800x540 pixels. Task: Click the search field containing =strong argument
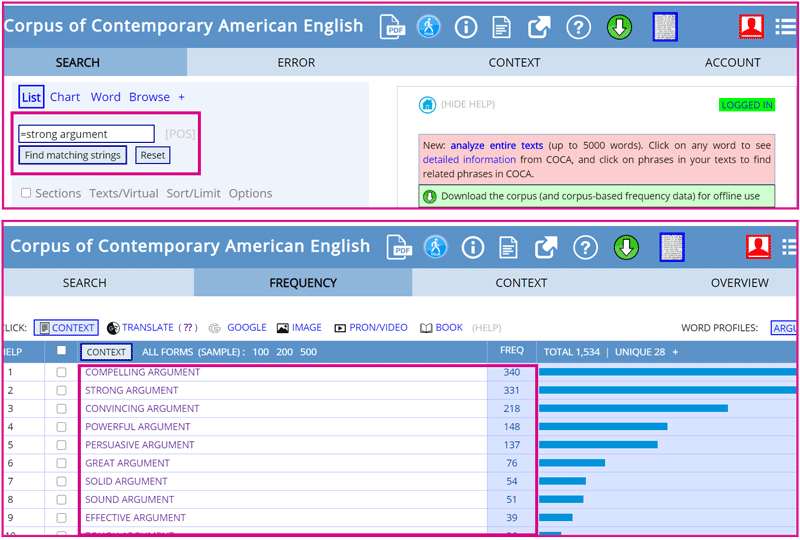coord(87,134)
